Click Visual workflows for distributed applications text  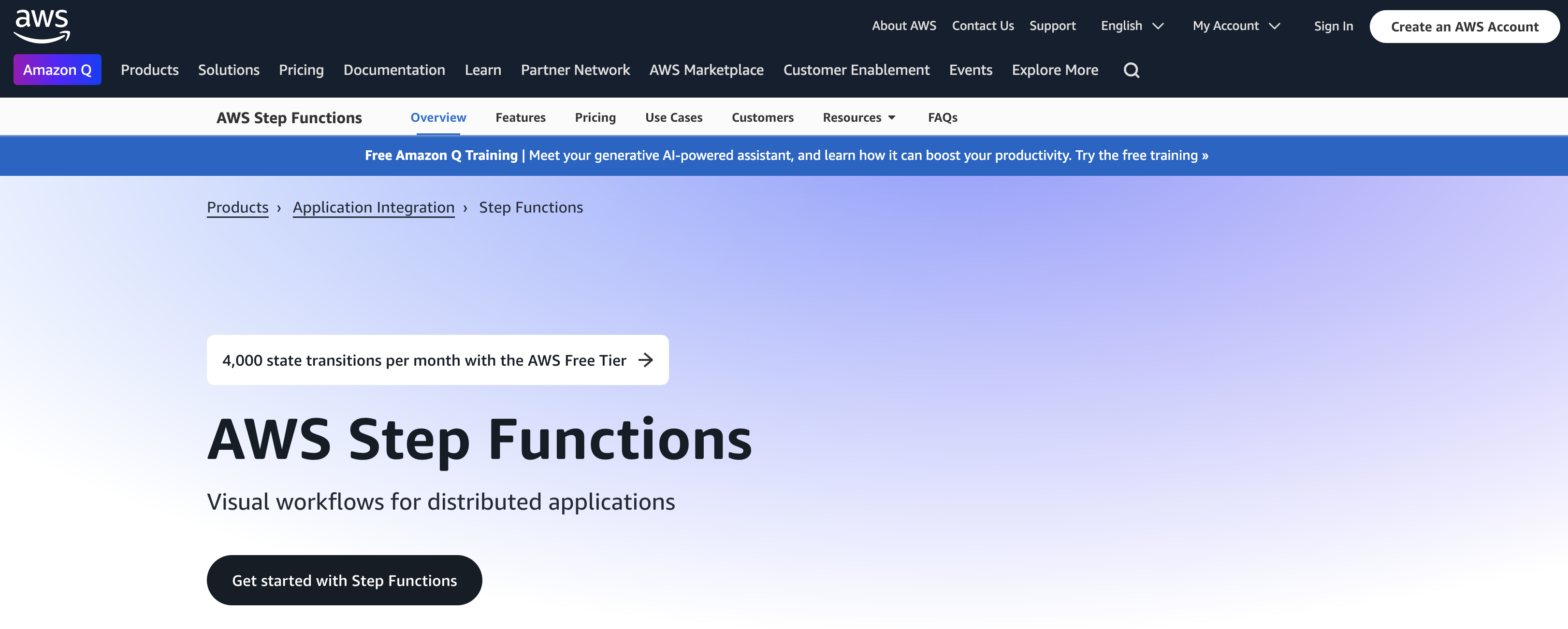[441, 502]
